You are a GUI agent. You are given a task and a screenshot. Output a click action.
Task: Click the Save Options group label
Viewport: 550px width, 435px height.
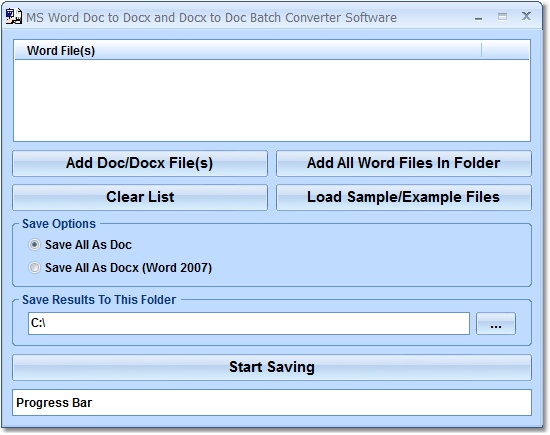59,224
